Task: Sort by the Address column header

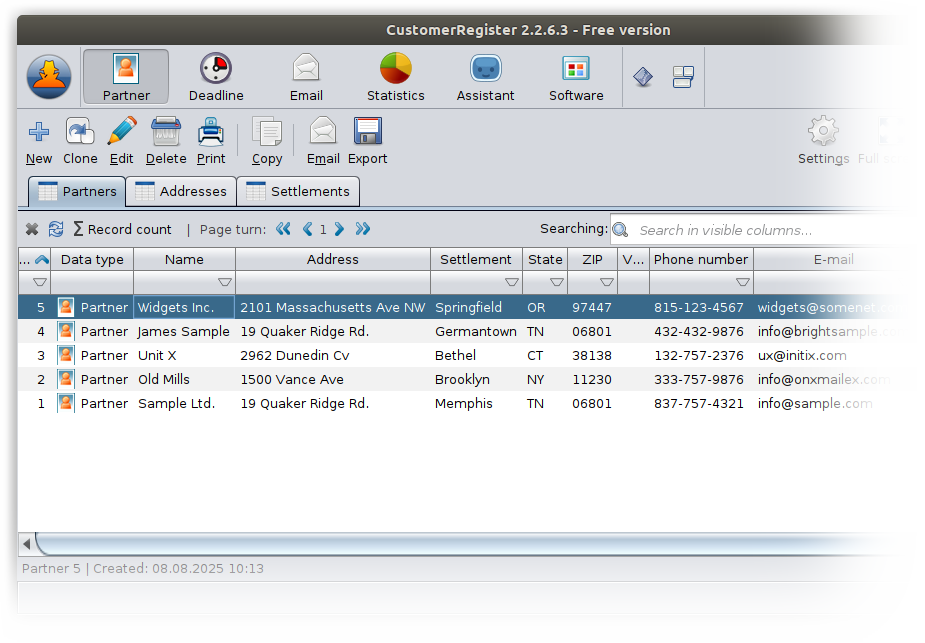Action: click(x=333, y=260)
